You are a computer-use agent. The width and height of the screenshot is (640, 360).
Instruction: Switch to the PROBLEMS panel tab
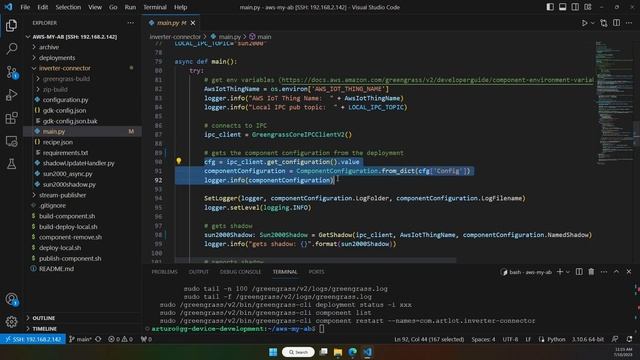click(164, 272)
